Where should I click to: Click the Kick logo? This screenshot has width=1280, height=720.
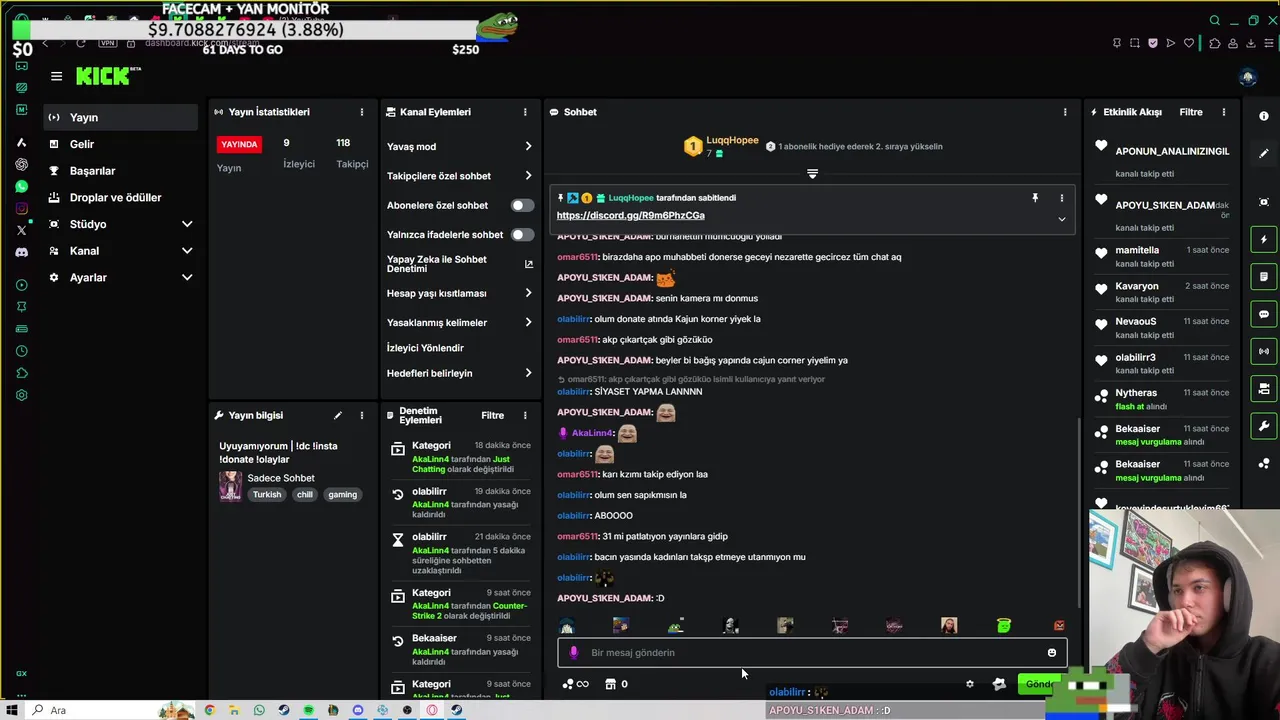point(108,76)
